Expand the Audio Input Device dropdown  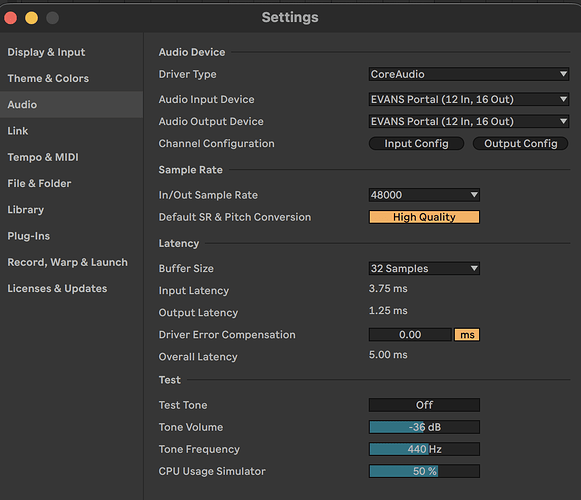pos(469,99)
